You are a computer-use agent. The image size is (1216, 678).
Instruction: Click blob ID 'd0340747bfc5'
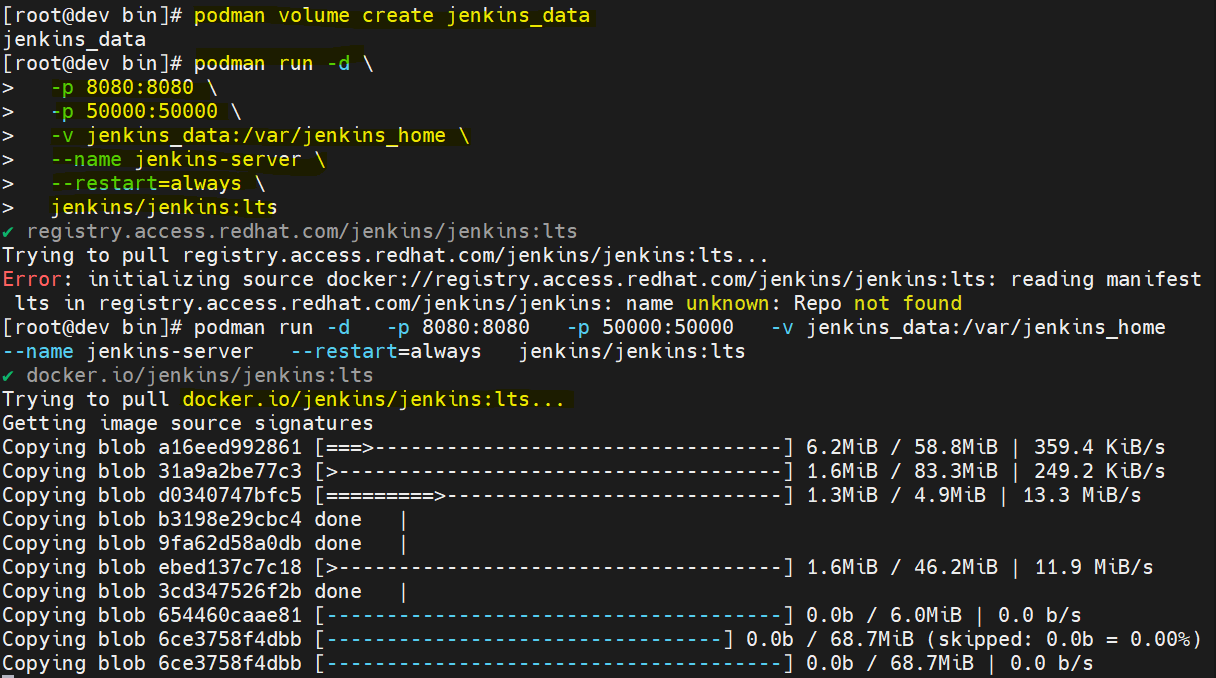230,495
